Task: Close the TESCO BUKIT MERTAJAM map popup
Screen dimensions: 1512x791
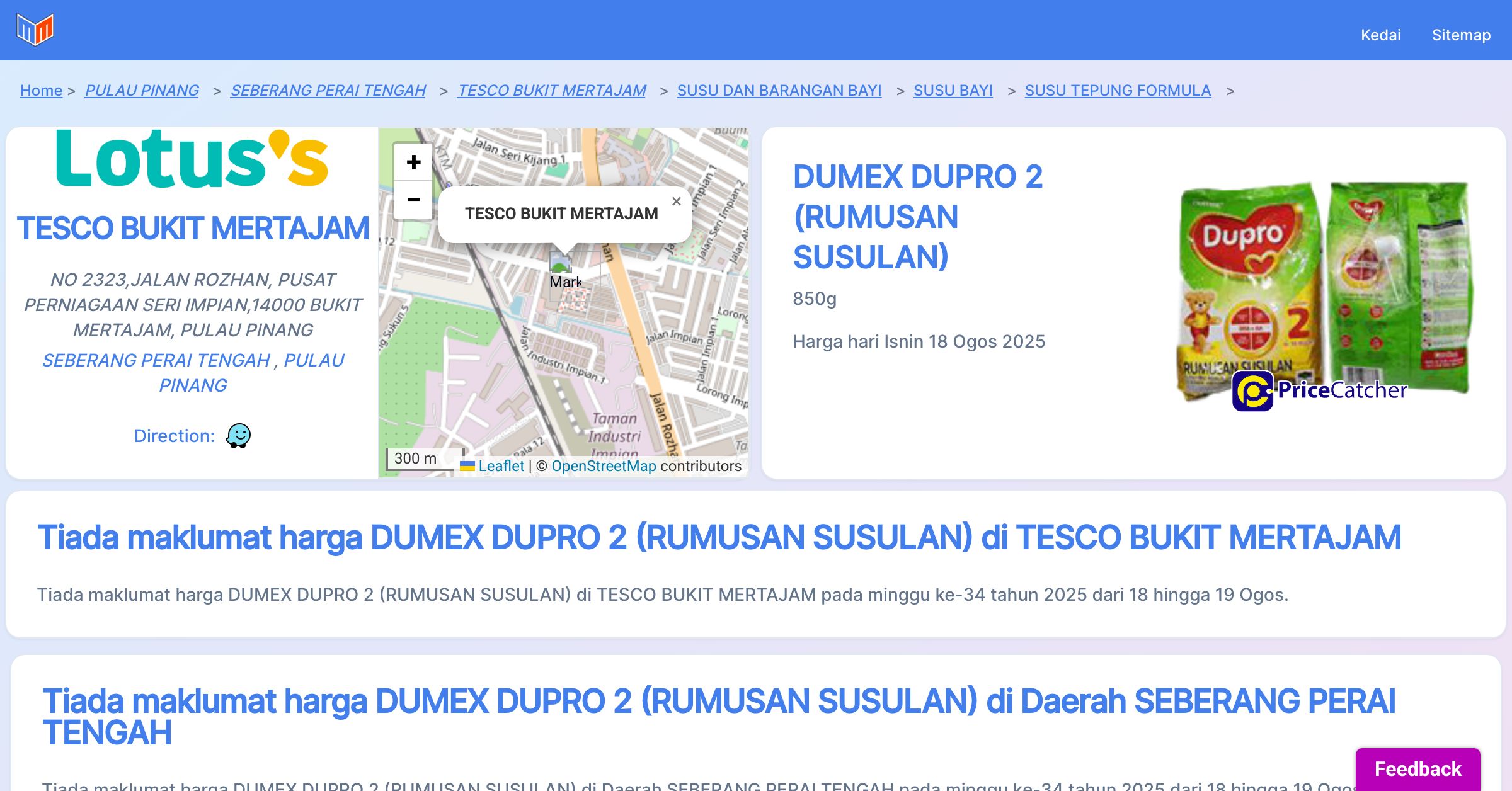Action: [676, 202]
